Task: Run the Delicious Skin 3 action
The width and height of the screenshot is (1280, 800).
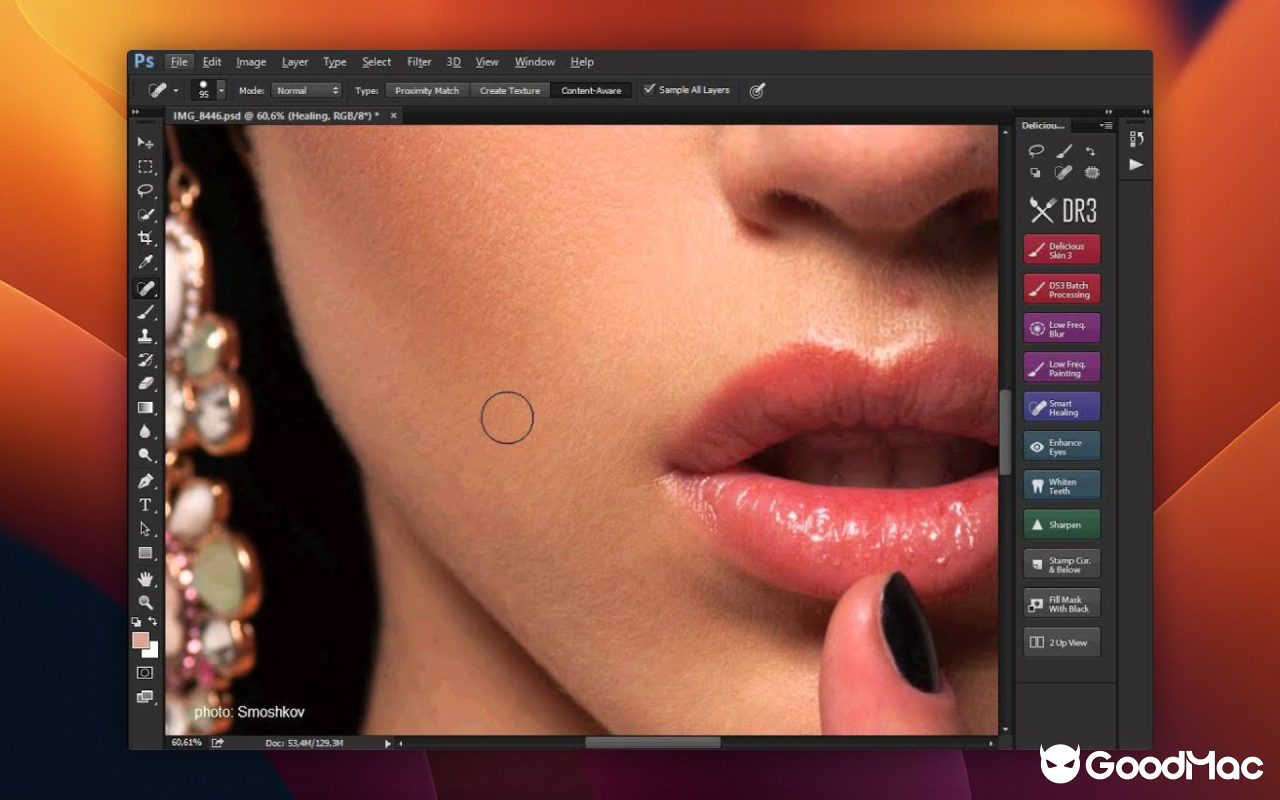Action: click(1061, 248)
